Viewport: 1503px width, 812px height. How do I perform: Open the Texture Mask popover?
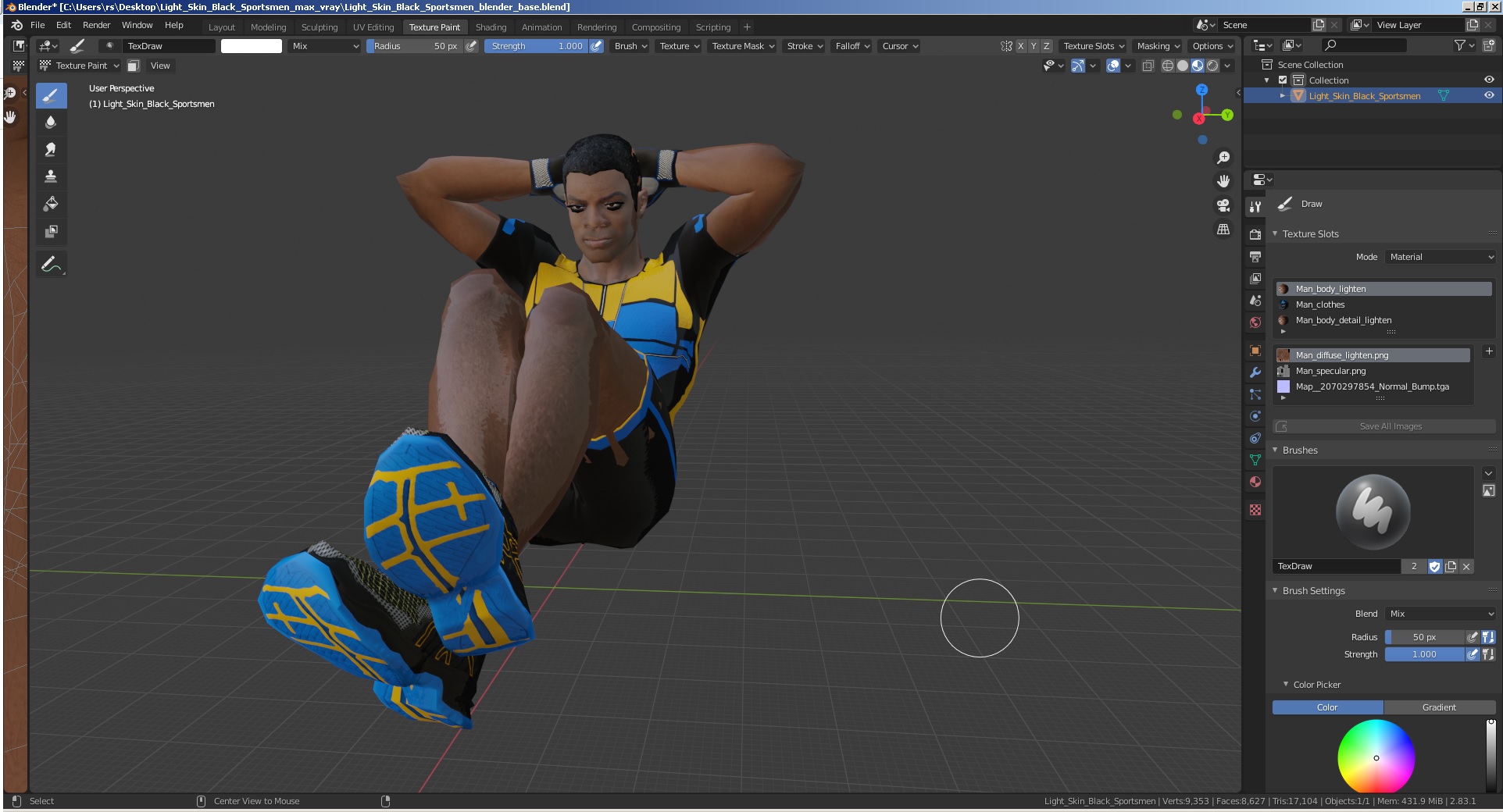743,46
